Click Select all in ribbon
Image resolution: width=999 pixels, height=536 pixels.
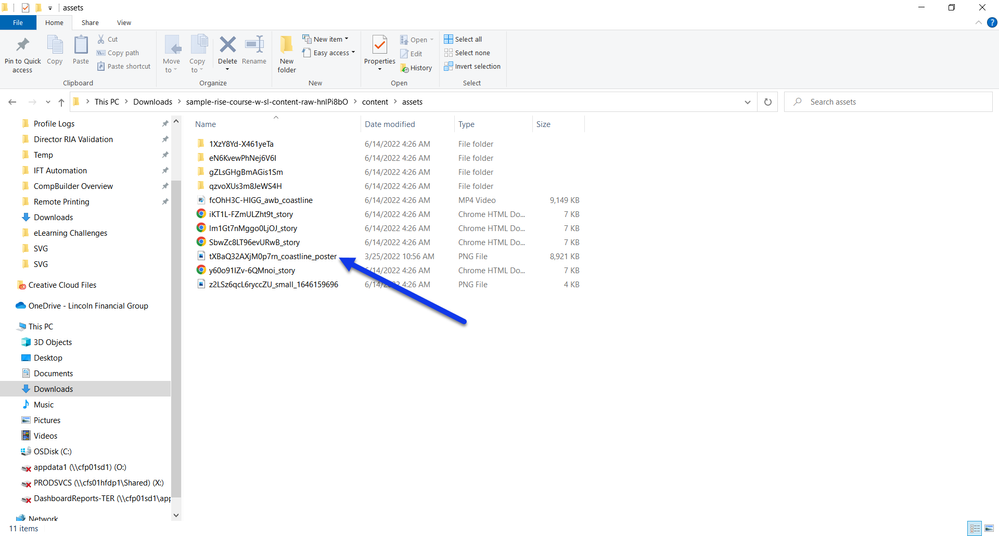pyautogui.click(x=463, y=39)
